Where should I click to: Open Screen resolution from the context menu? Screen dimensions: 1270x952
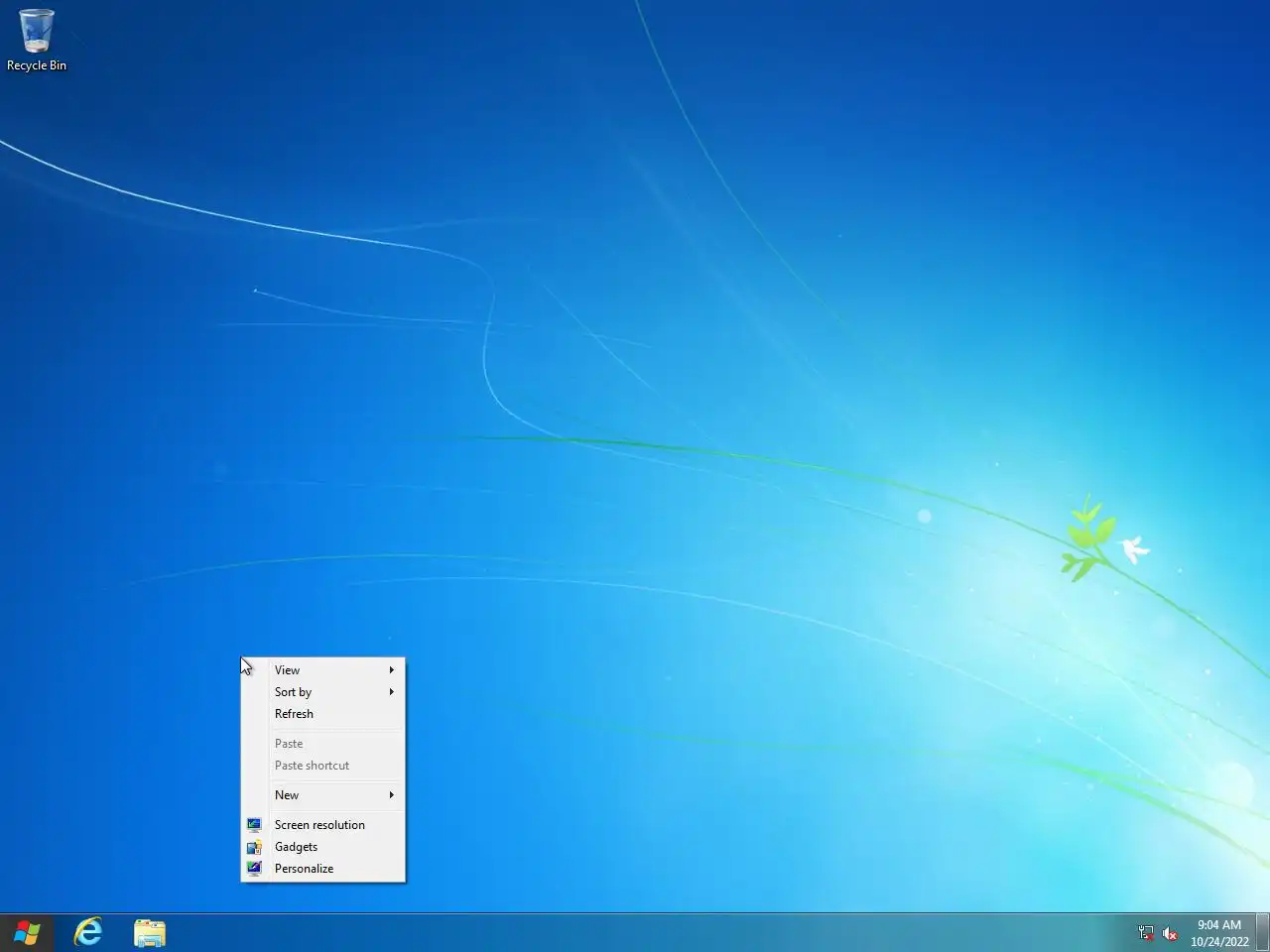coord(323,825)
